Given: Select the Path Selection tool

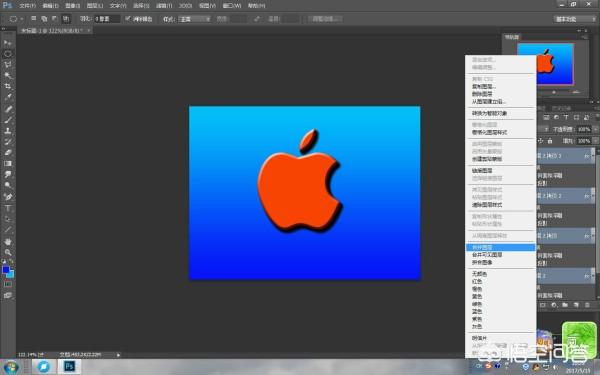Looking at the screenshot, I should 8,219.
